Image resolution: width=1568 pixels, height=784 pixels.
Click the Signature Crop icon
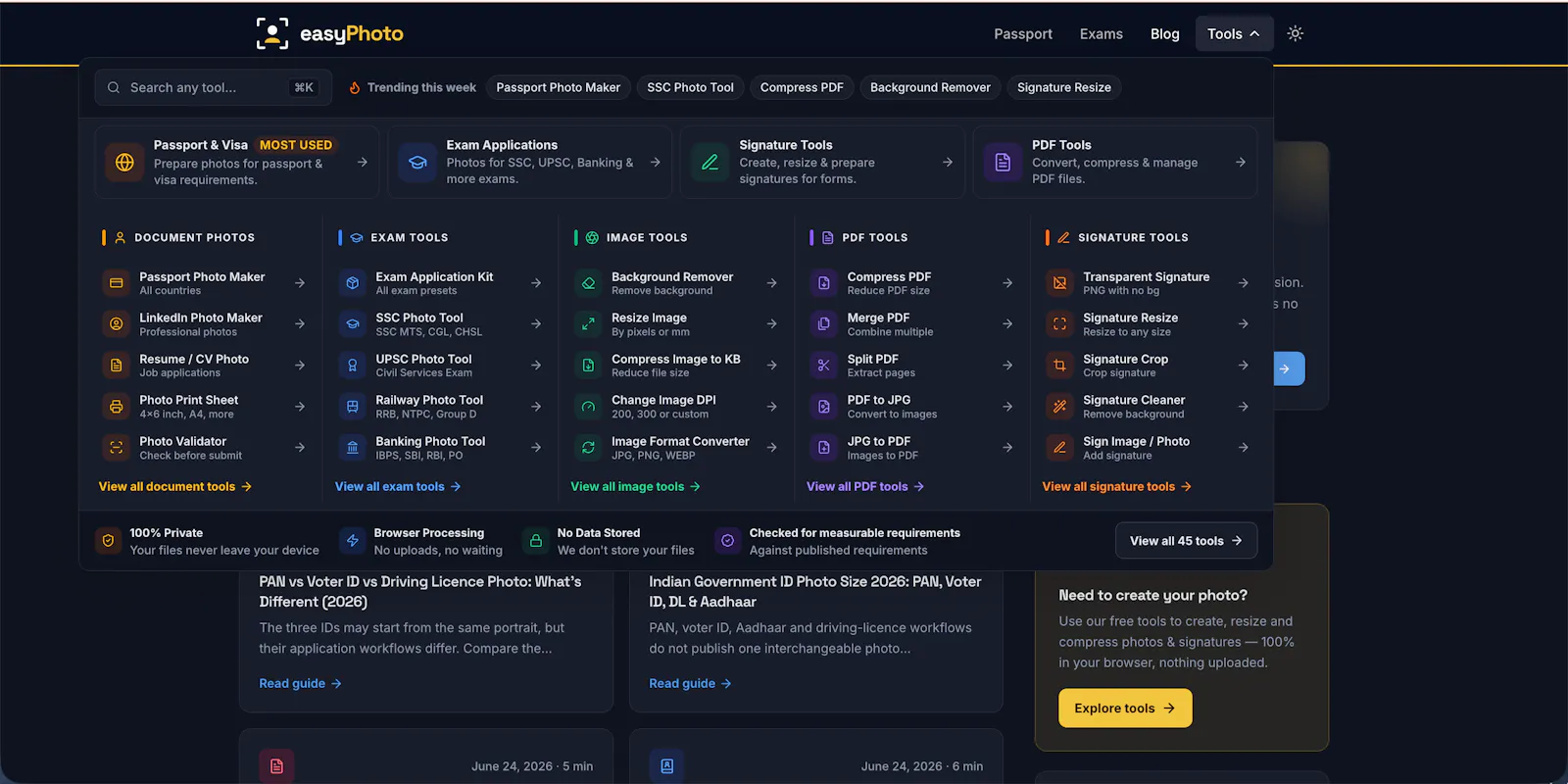coord(1059,365)
